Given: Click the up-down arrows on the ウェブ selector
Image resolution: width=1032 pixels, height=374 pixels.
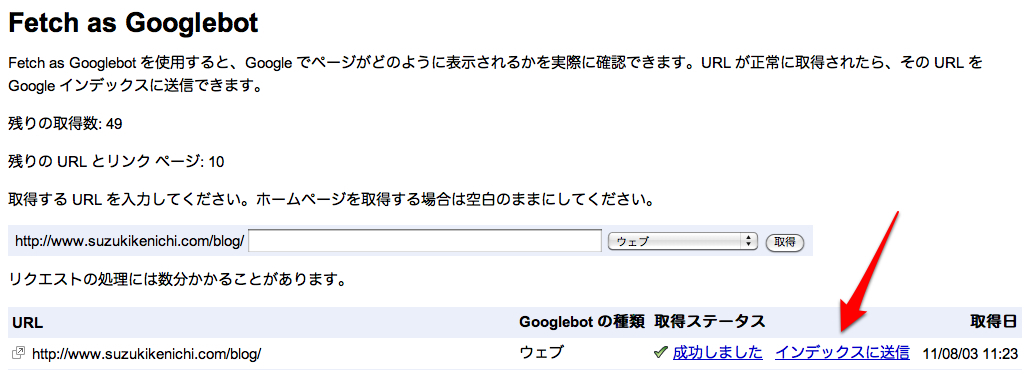Looking at the screenshot, I should (x=748, y=241).
